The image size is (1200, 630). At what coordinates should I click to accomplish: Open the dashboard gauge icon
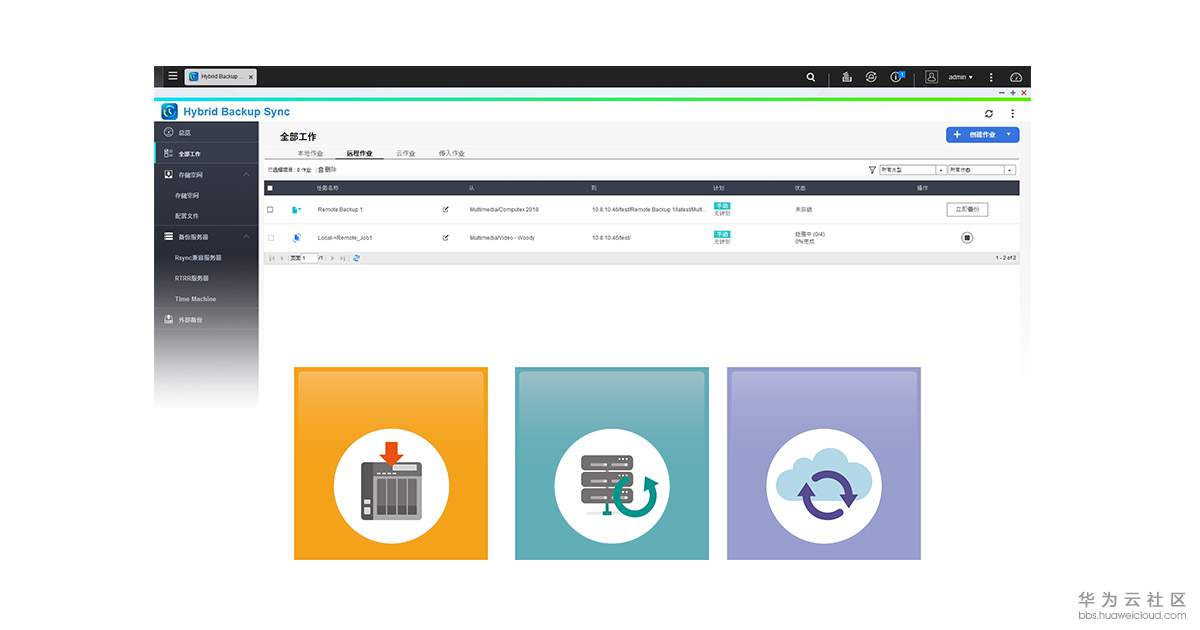click(1016, 77)
